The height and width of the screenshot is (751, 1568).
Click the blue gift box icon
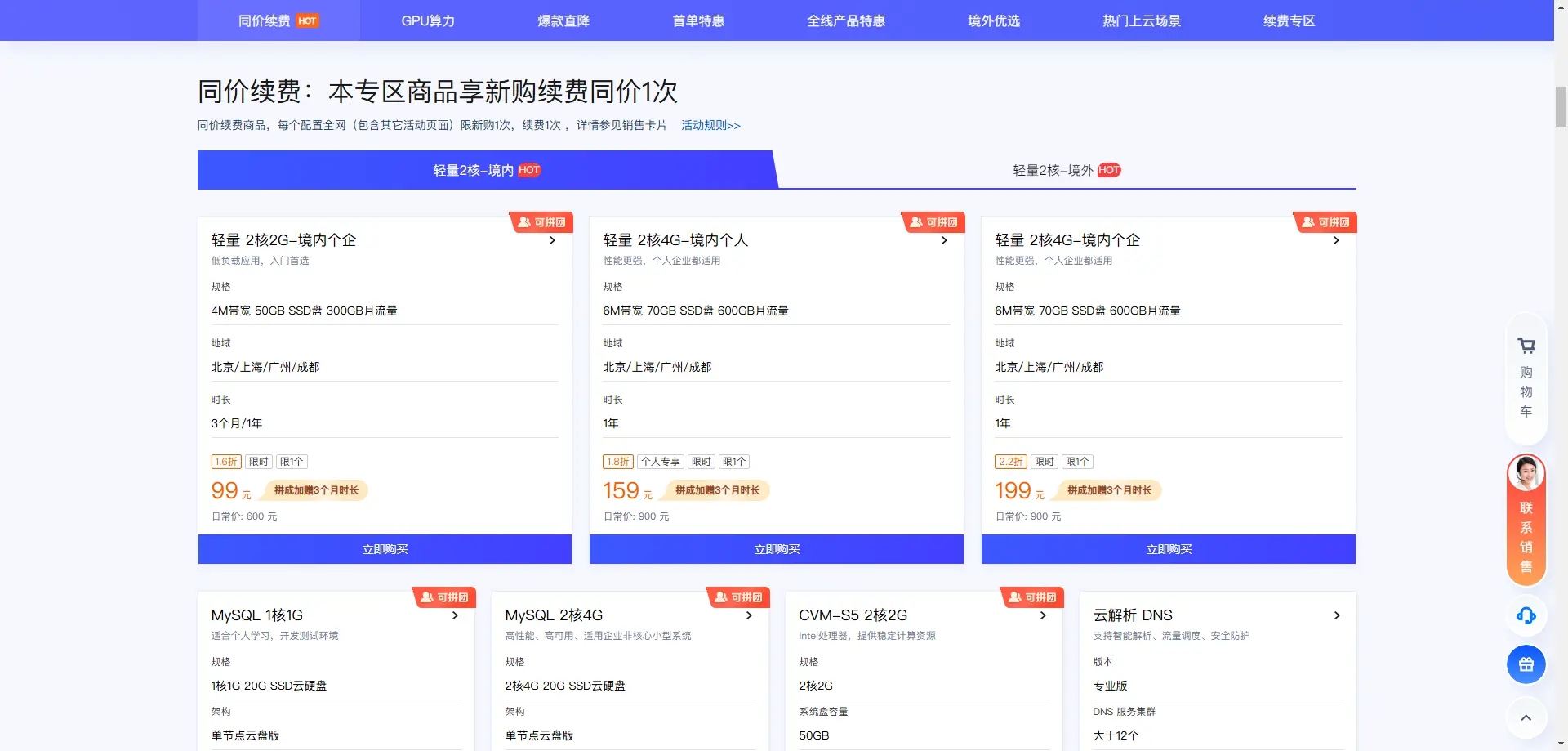click(1526, 664)
